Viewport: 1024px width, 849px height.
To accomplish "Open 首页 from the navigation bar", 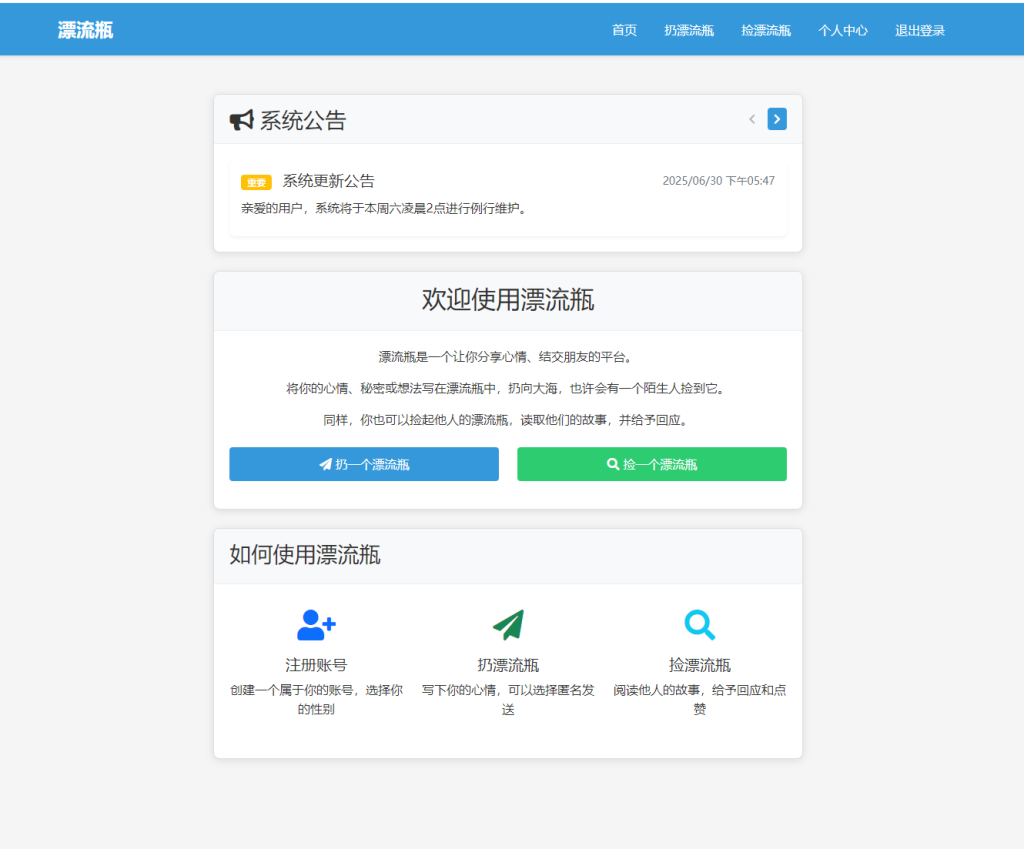I will point(623,30).
